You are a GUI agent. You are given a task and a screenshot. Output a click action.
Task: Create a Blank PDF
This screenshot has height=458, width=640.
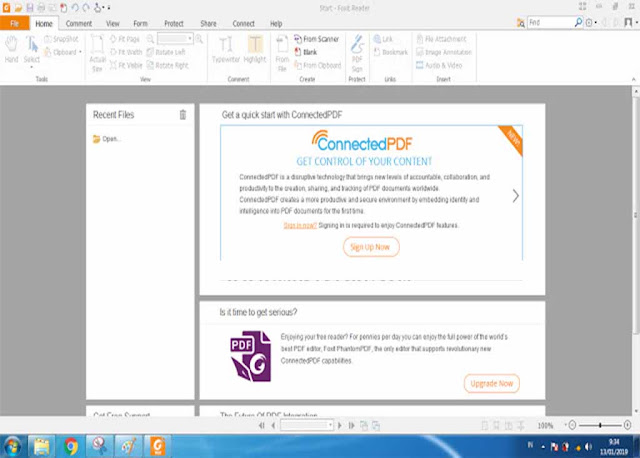pos(306,52)
